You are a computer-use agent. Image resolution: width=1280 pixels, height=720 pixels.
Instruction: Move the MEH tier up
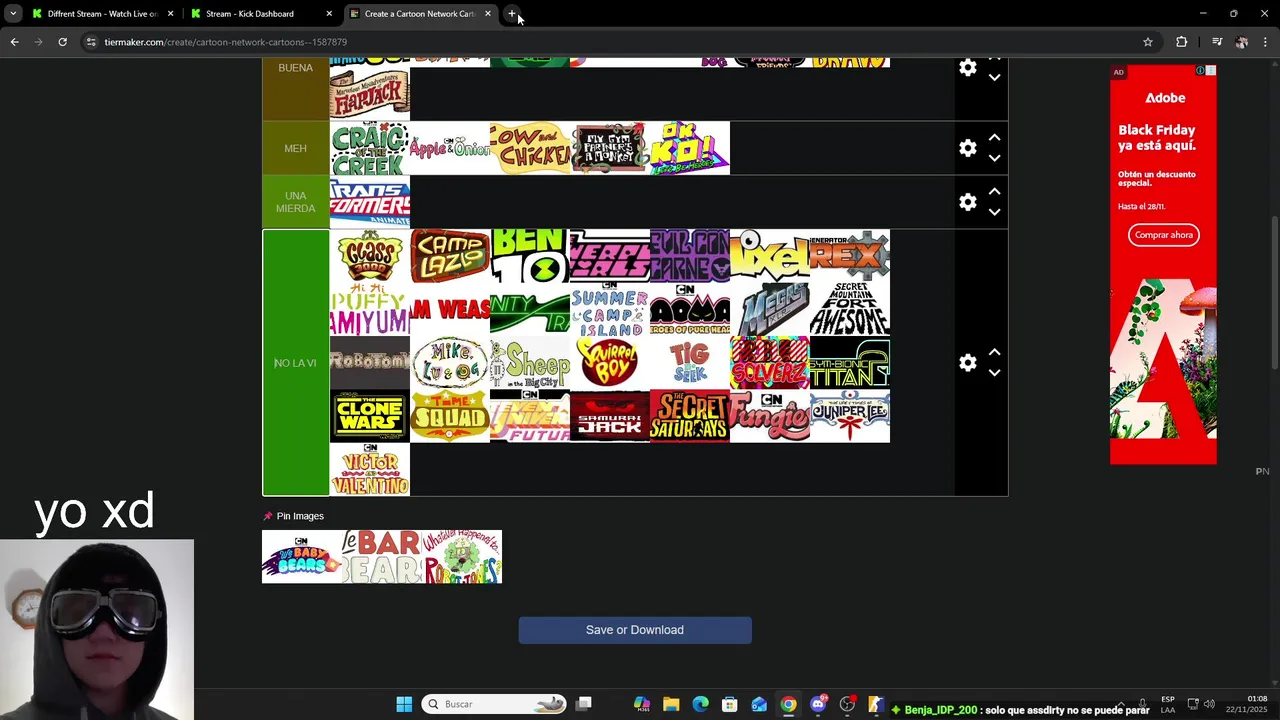(994, 138)
